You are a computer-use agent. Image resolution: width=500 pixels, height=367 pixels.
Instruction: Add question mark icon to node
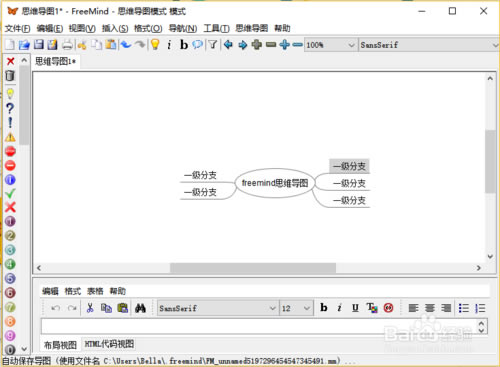pos(10,108)
